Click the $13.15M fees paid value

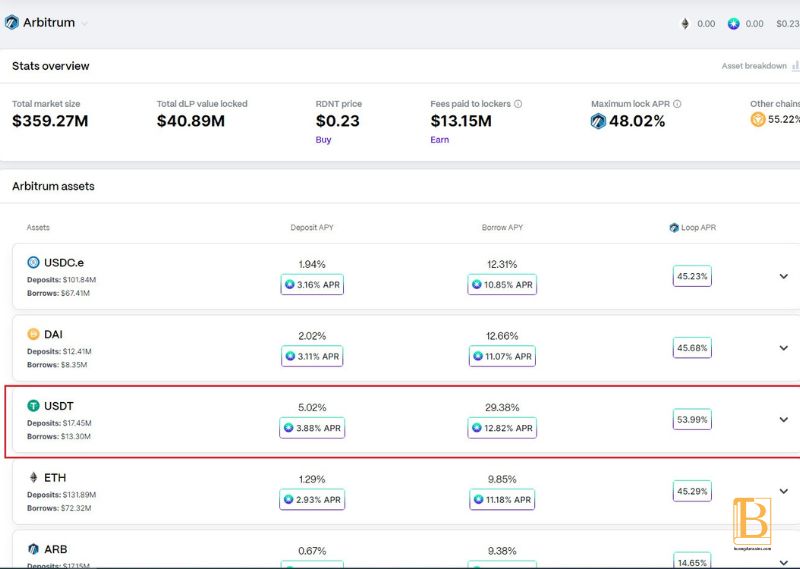click(x=461, y=121)
